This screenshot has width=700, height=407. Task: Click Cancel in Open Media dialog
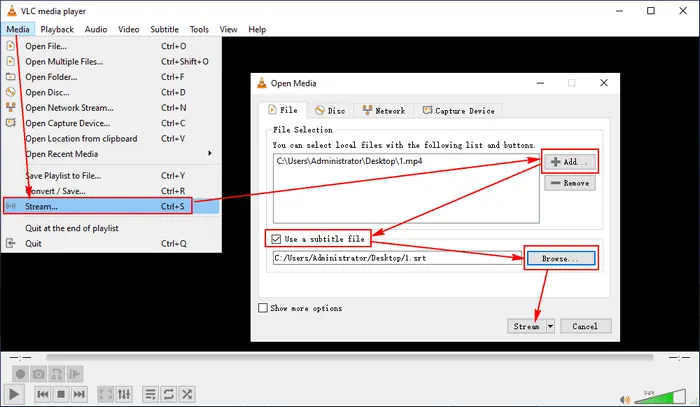tap(585, 326)
